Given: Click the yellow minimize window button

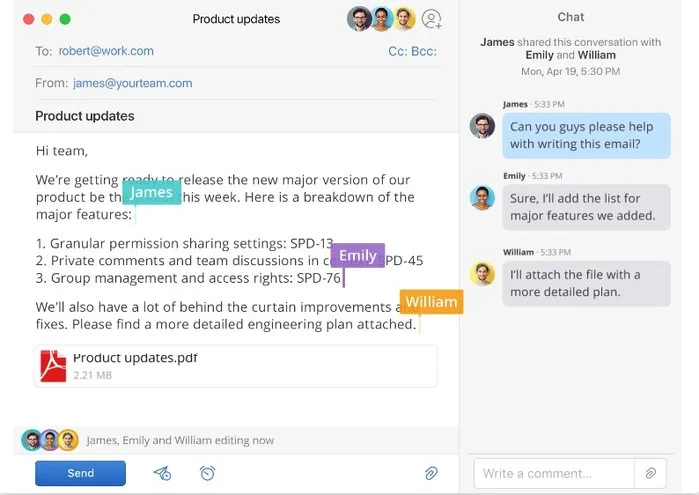Looking at the screenshot, I should click(x=47, y=19).
